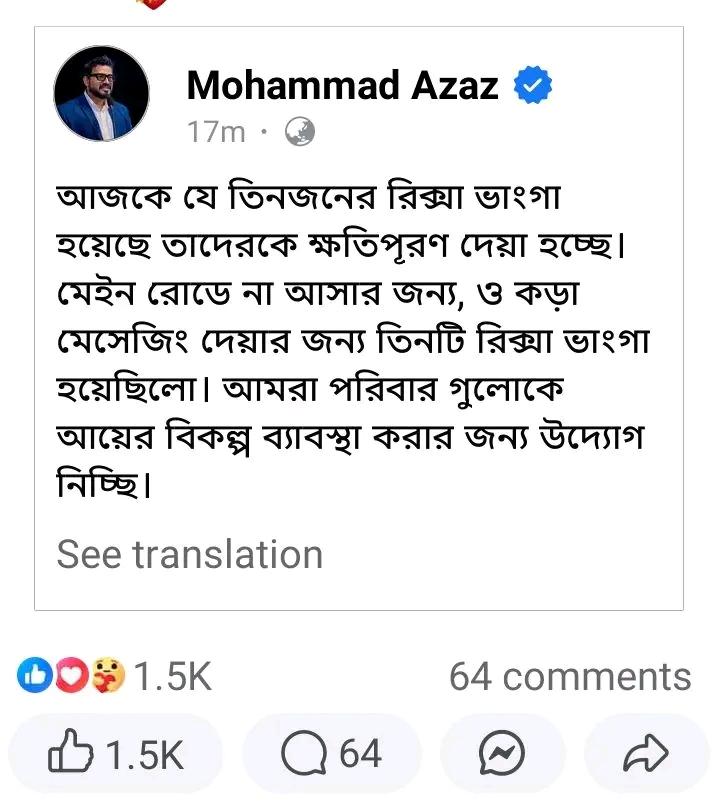Click the blue verified badge
Viewport: 719px width, 802px height.
[x=533, y=85]
